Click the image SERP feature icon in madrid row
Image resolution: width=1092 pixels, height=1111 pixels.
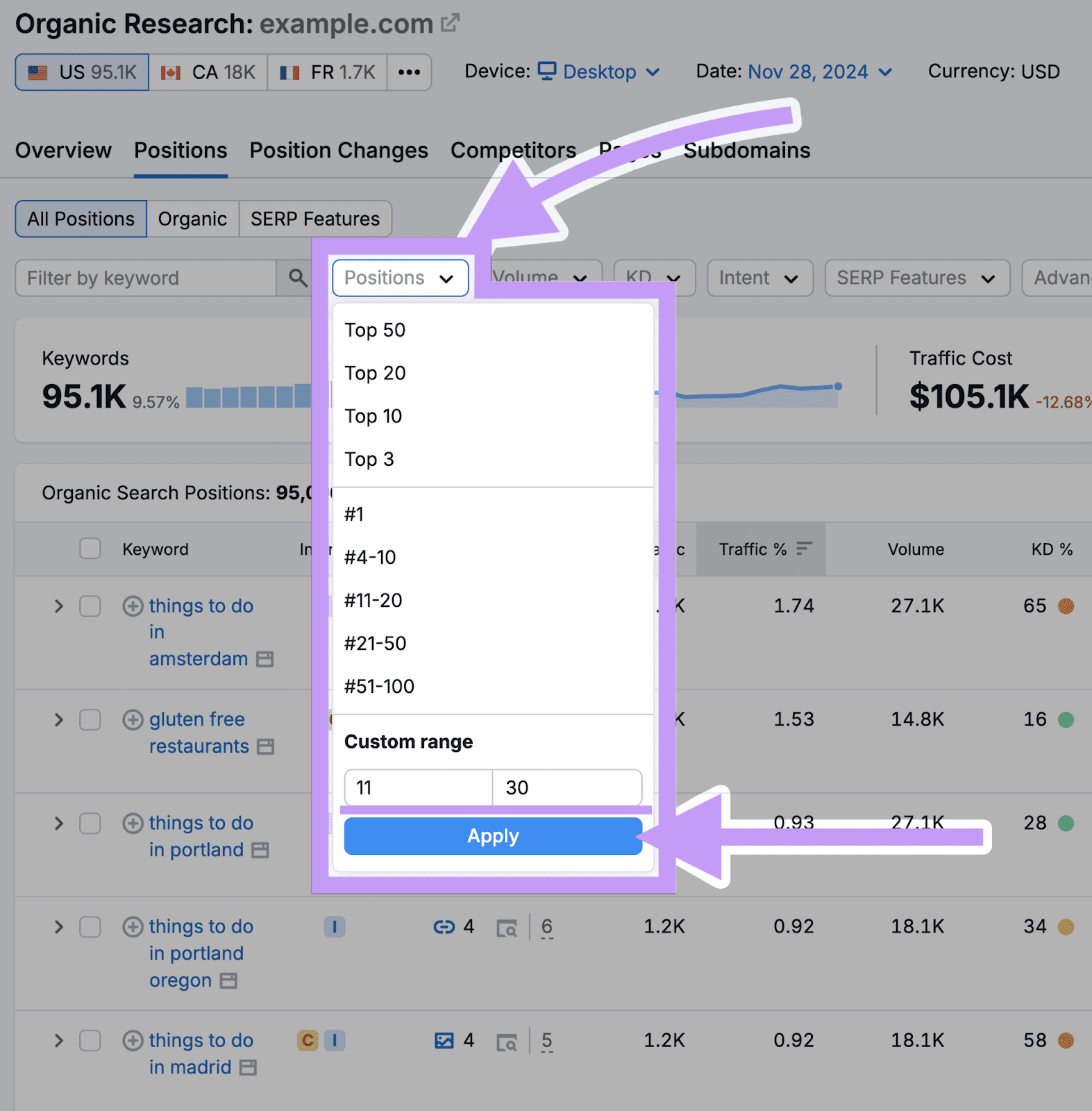(444, 1041)
